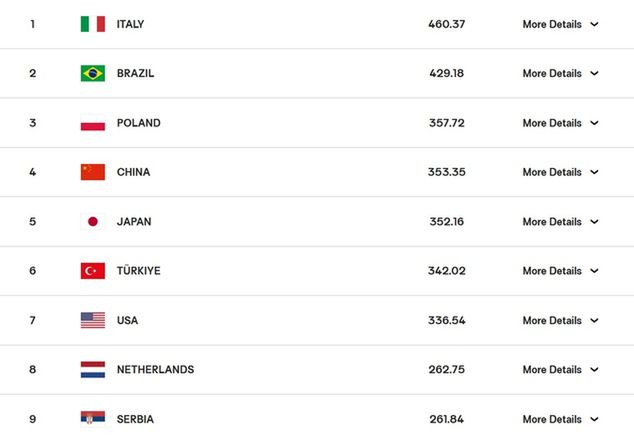Expand More Details chevron for Poland

(x=594, y=123)
